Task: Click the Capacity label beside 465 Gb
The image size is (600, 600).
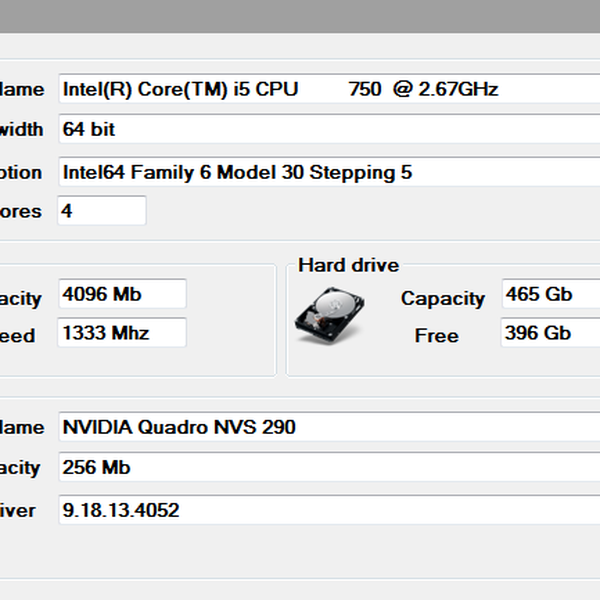Action: point(442,298)
